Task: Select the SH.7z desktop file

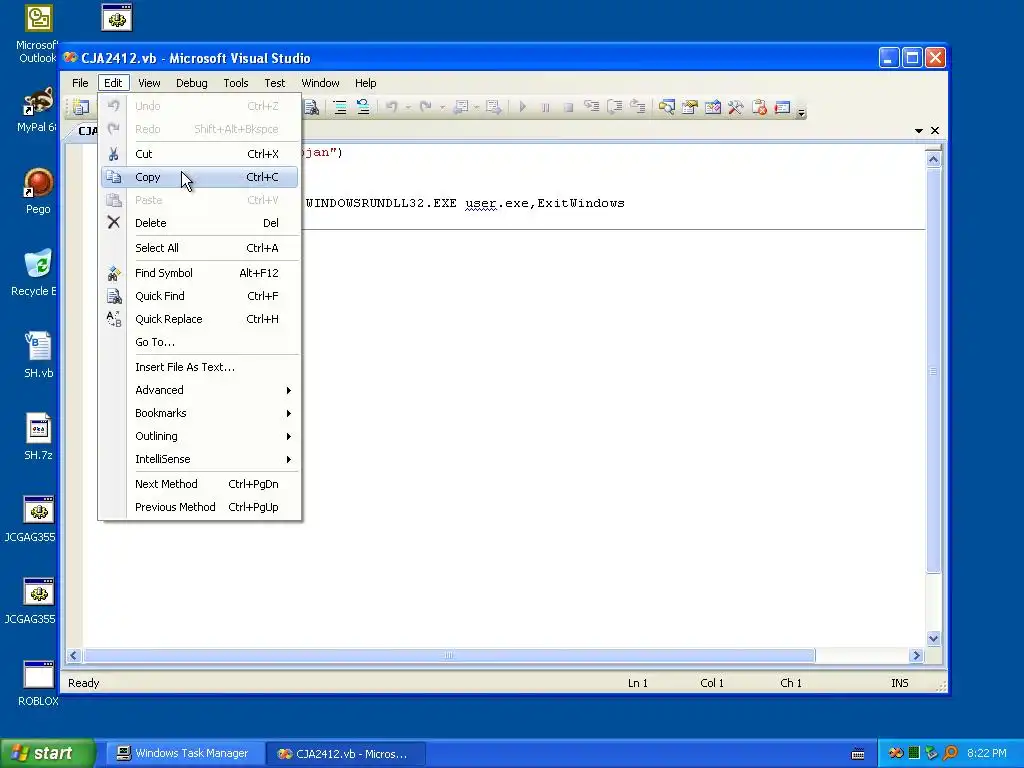Action: point(38,438)
